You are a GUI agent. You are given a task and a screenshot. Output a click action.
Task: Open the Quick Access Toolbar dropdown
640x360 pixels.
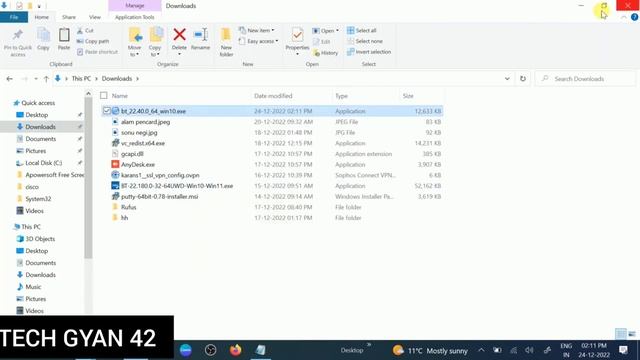click(39, 6)
